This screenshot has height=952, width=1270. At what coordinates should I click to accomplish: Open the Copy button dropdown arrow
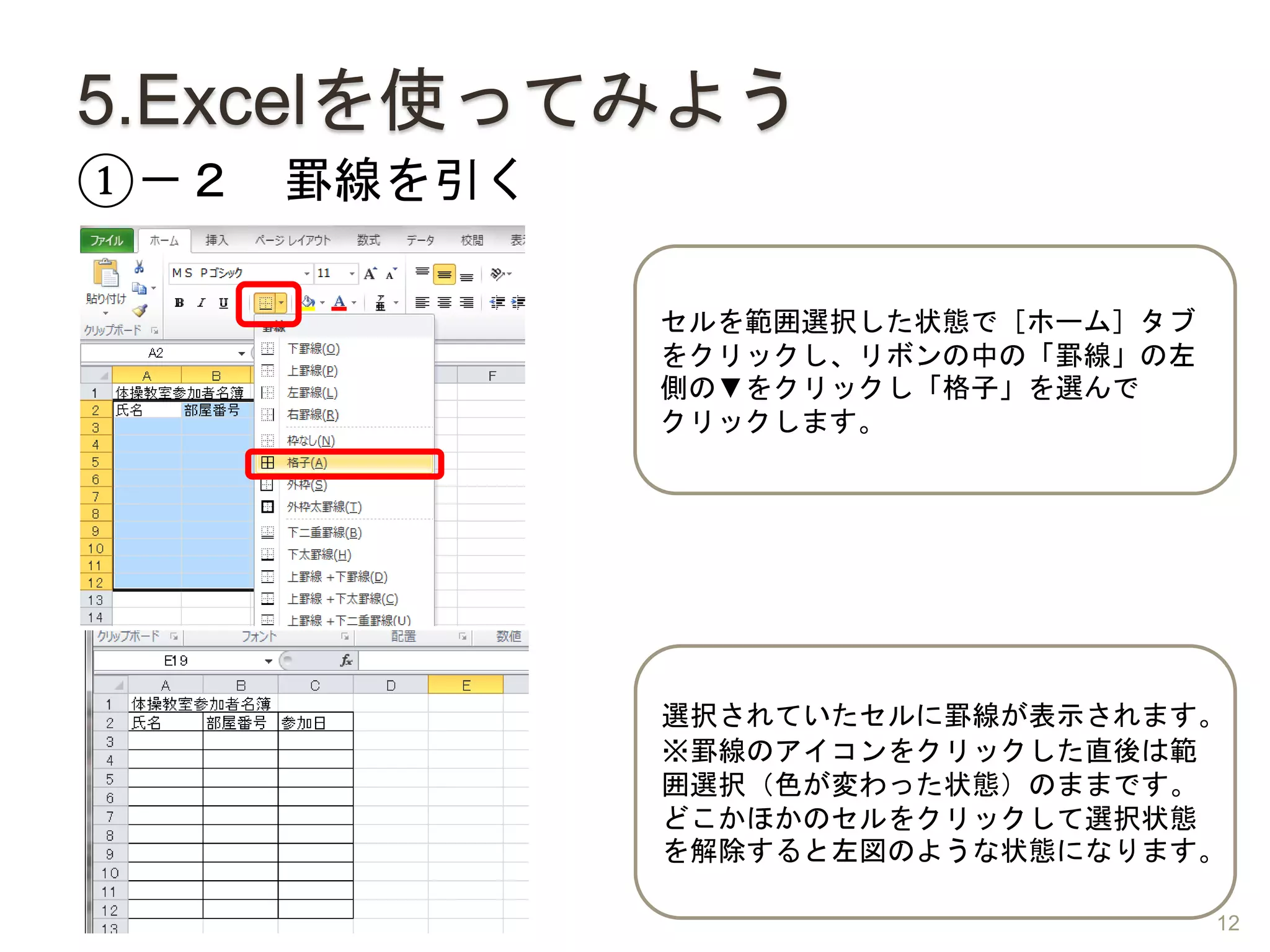153,288
